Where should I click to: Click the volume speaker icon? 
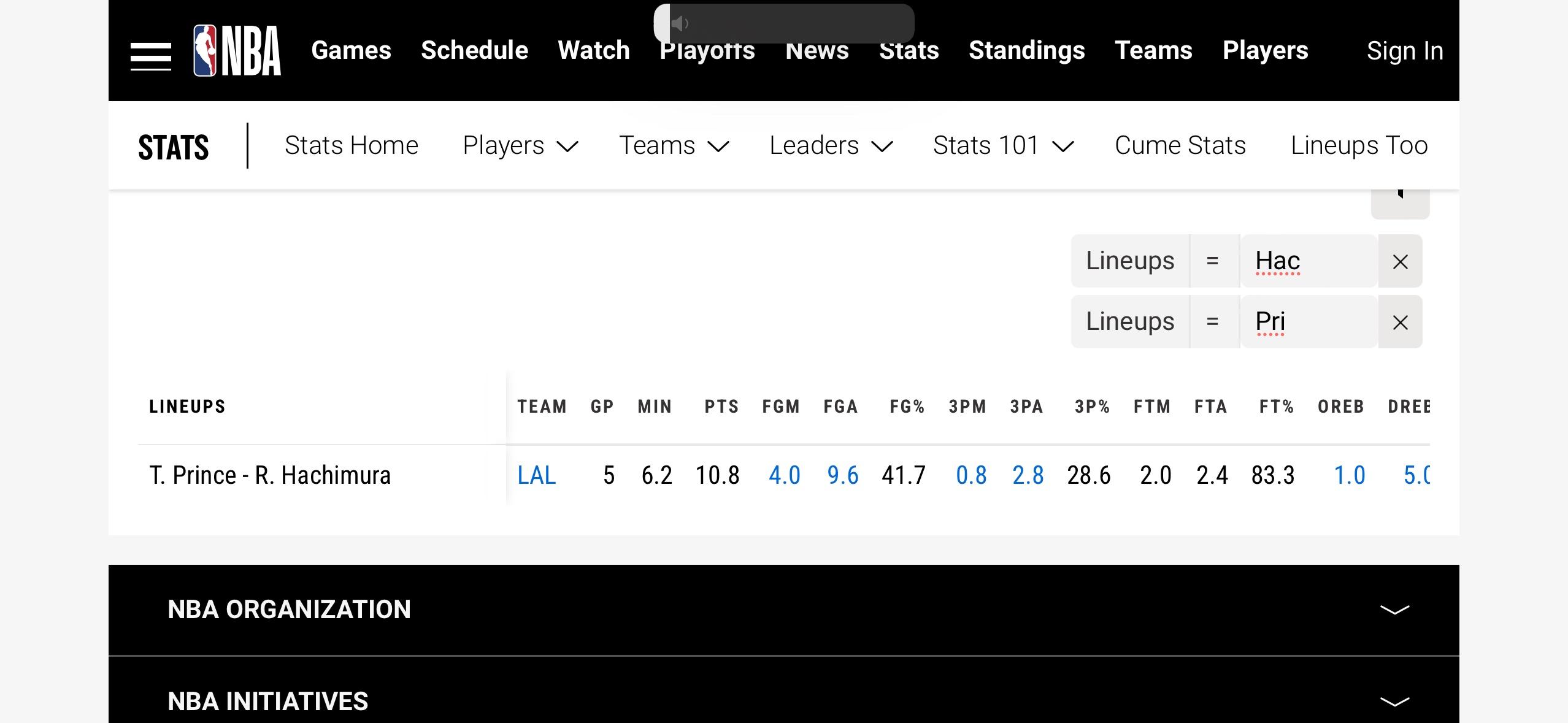[x=679, y=24]
